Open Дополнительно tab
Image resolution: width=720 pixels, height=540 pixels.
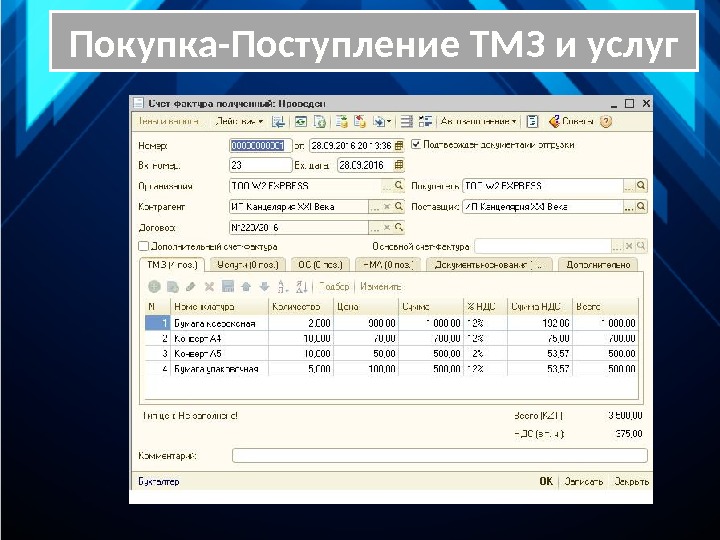(598, 265)
